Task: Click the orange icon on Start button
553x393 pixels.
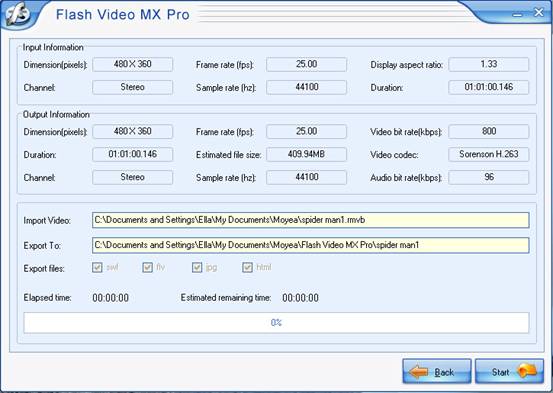Action: [x=527, y=371]
